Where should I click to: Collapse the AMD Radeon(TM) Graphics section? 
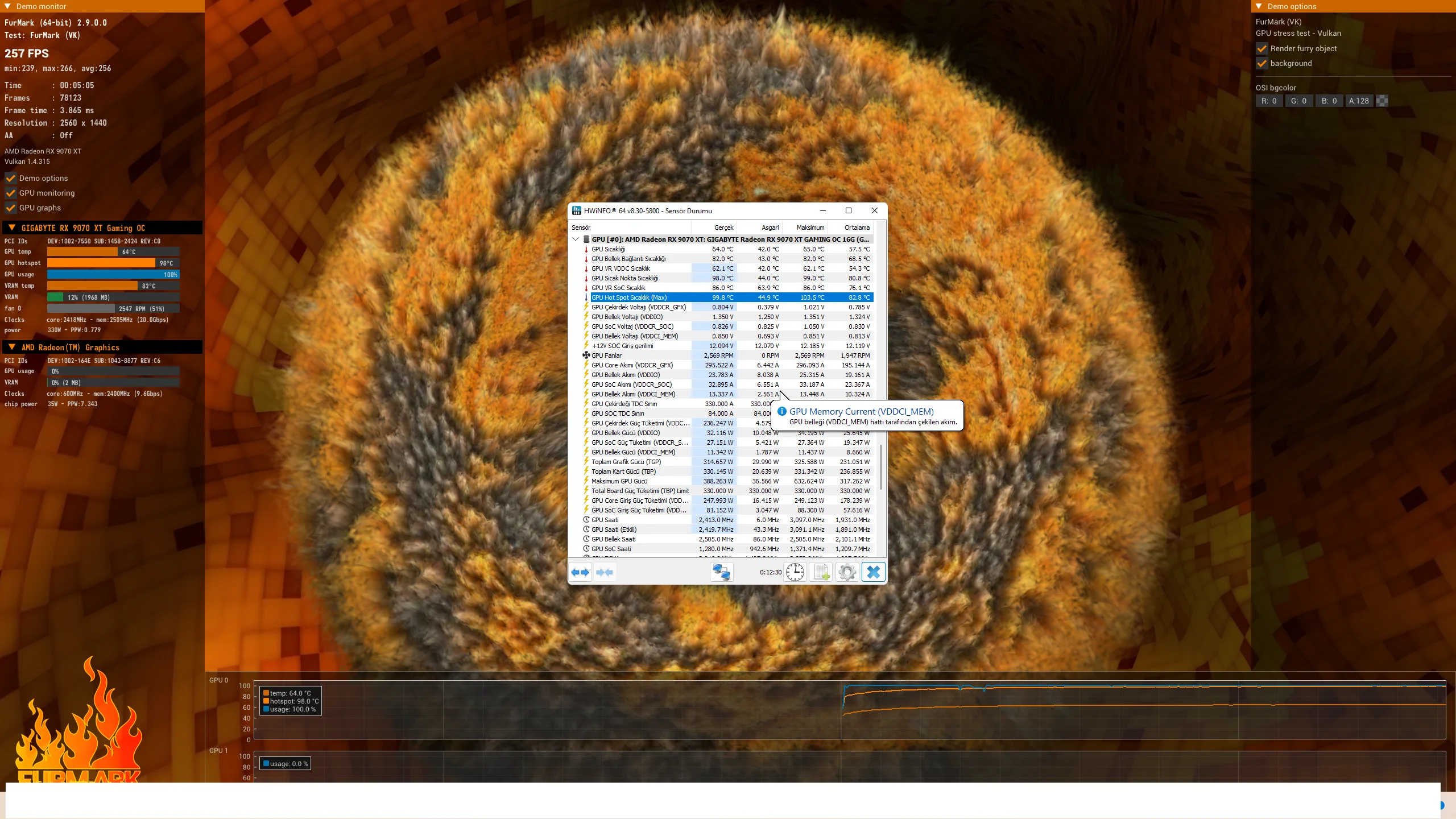click(12, 347)
